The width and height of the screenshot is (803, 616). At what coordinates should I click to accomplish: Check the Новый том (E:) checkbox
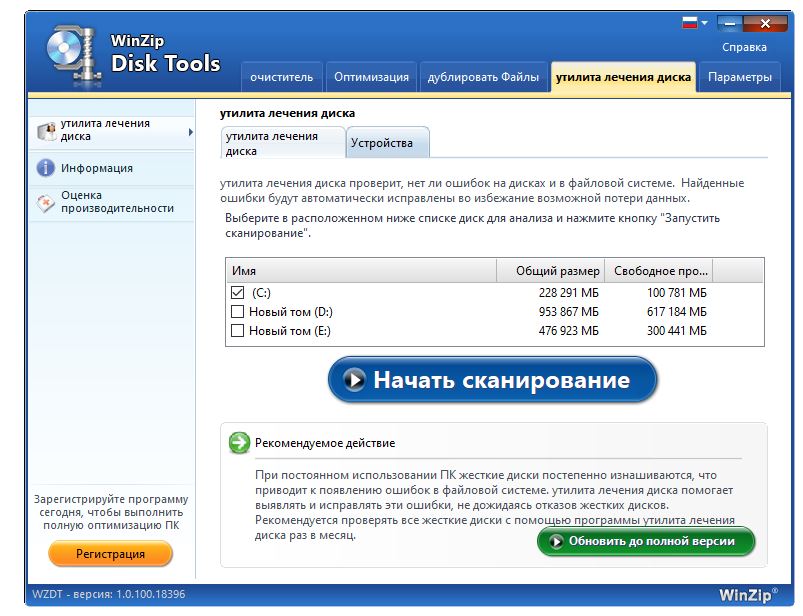[237, 330]
